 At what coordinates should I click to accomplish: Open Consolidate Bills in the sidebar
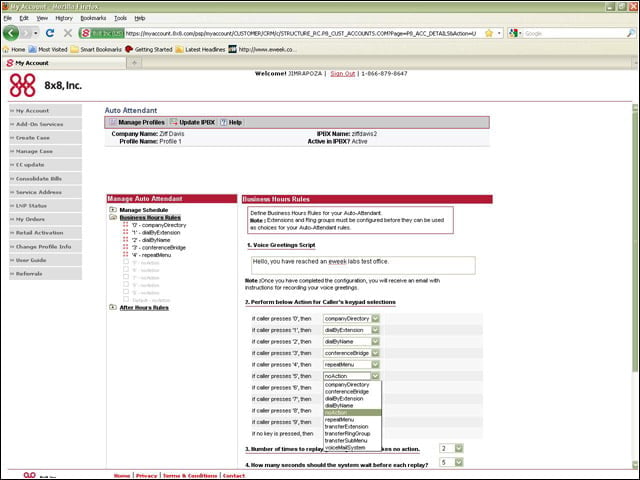point(45,178)
